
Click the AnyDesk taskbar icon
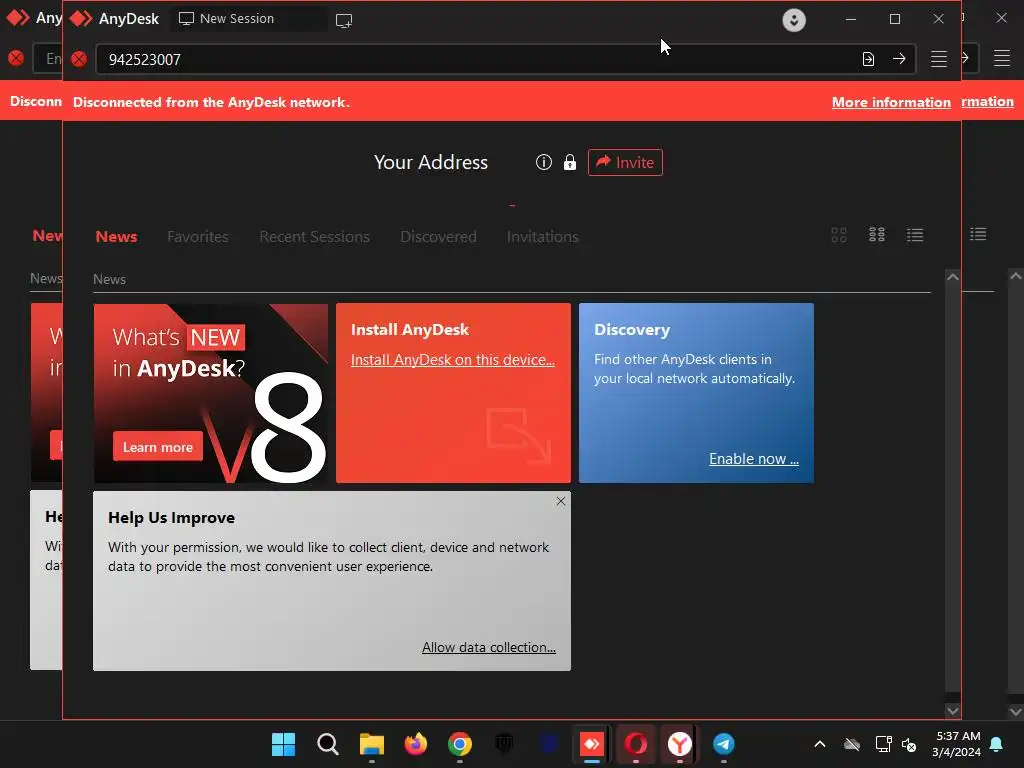click(592, 744)
